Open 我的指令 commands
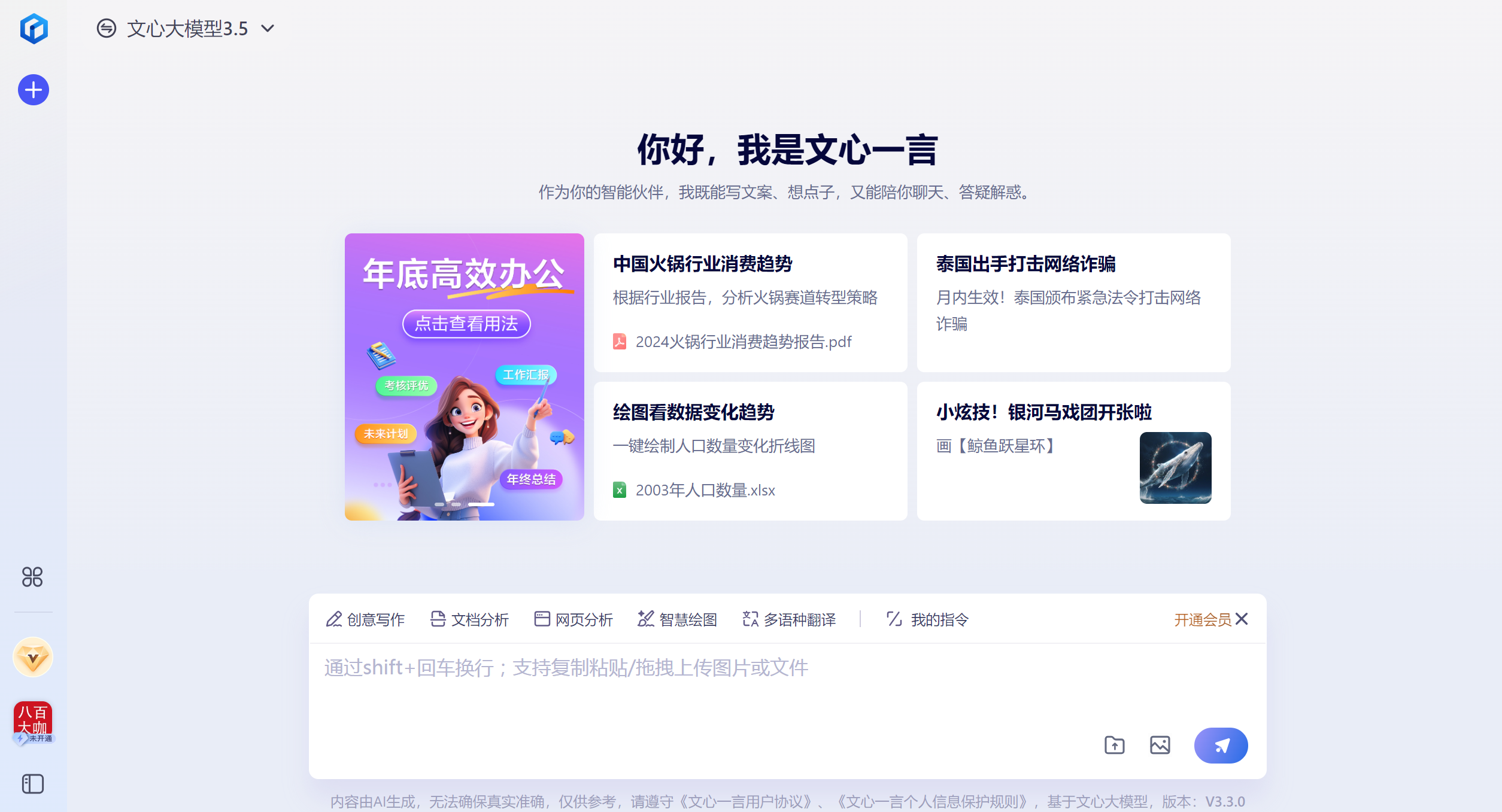 [927, 619]
